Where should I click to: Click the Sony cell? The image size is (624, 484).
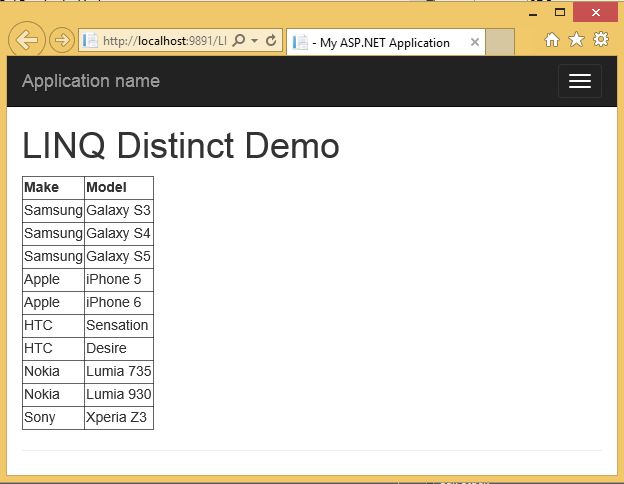coord(53,418)
